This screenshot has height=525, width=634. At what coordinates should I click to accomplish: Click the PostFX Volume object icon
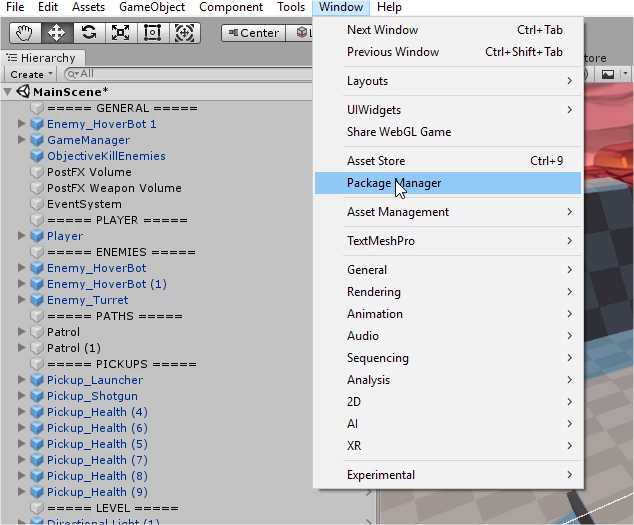tap(37, 172)
